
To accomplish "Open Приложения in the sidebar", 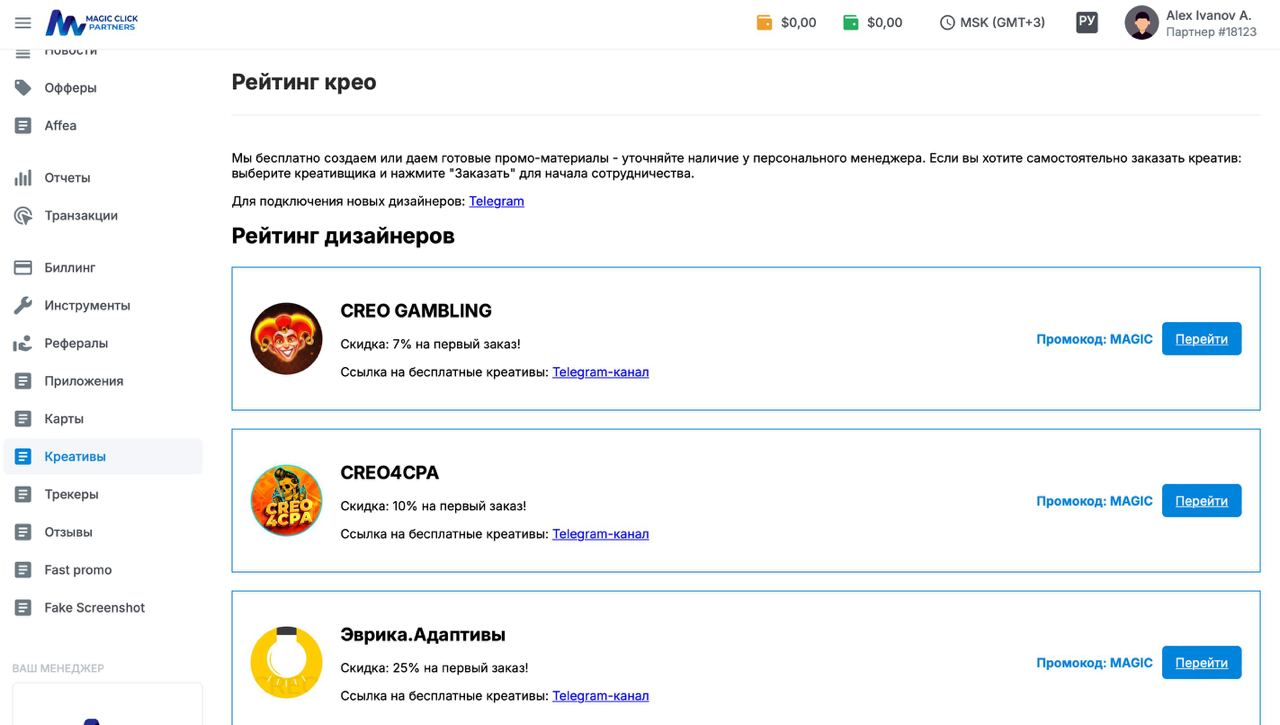I will 103,381.
